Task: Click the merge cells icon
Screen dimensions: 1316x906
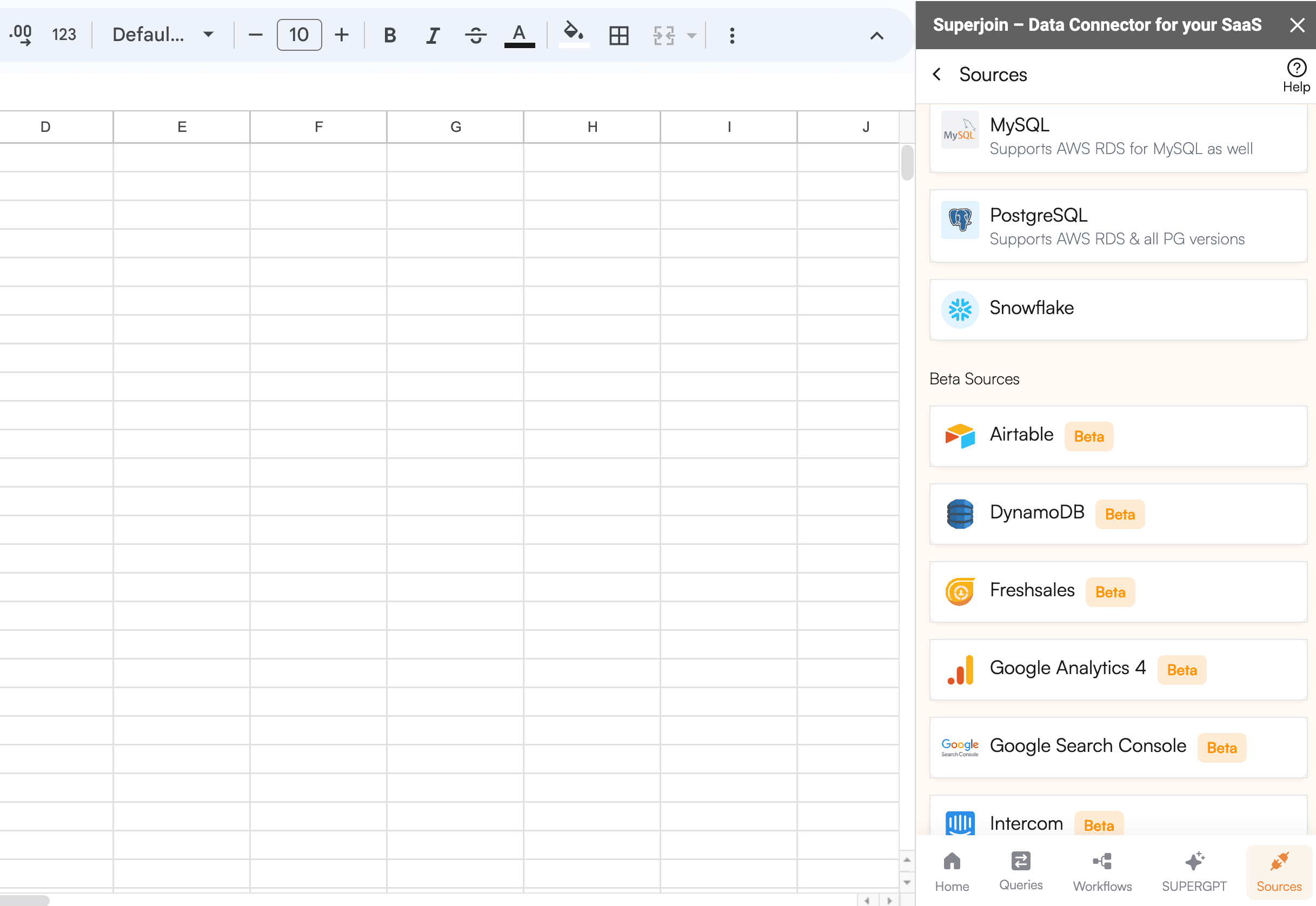Action: point(663,35)
